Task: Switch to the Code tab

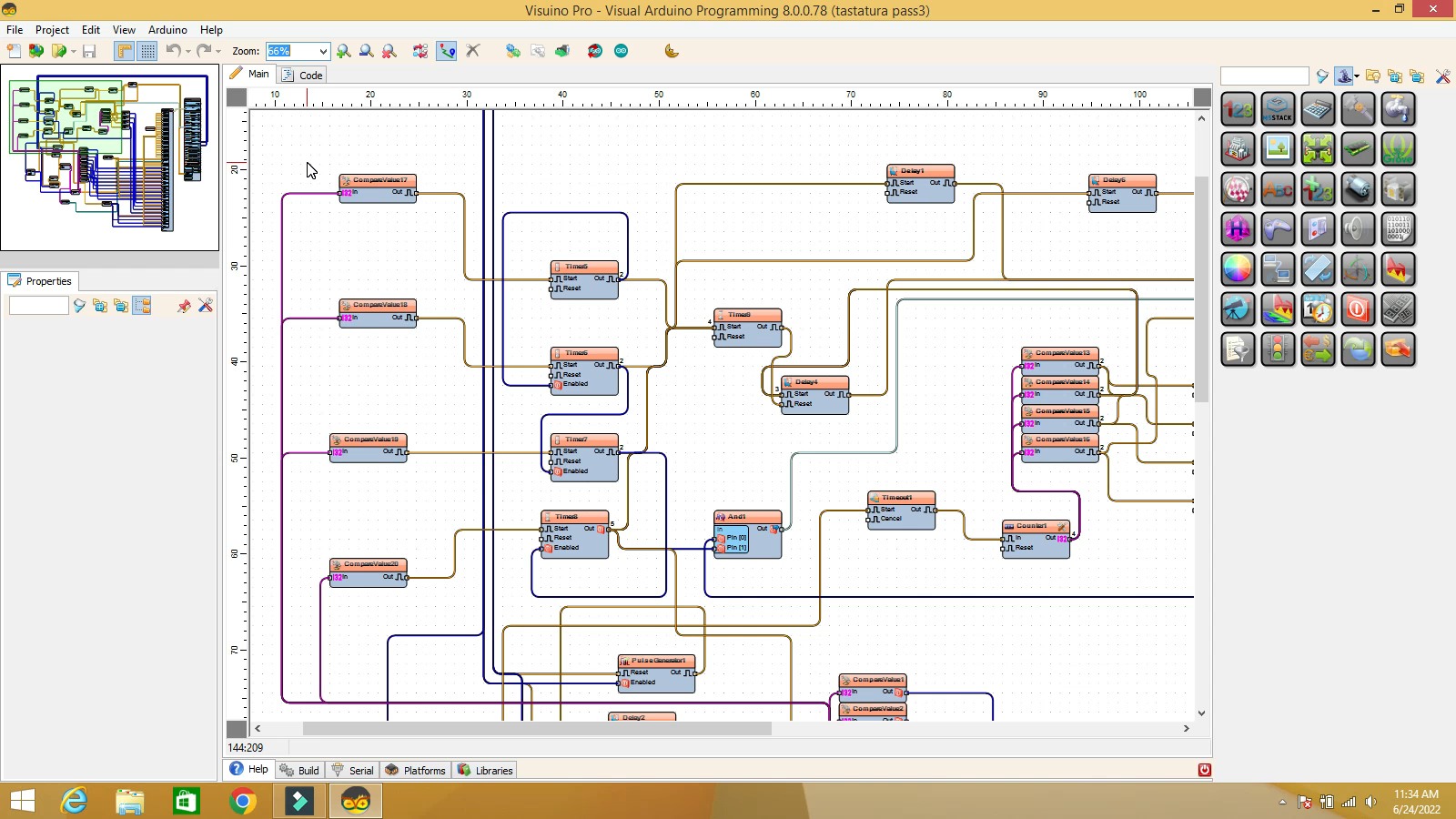Action: coord(302,75)
